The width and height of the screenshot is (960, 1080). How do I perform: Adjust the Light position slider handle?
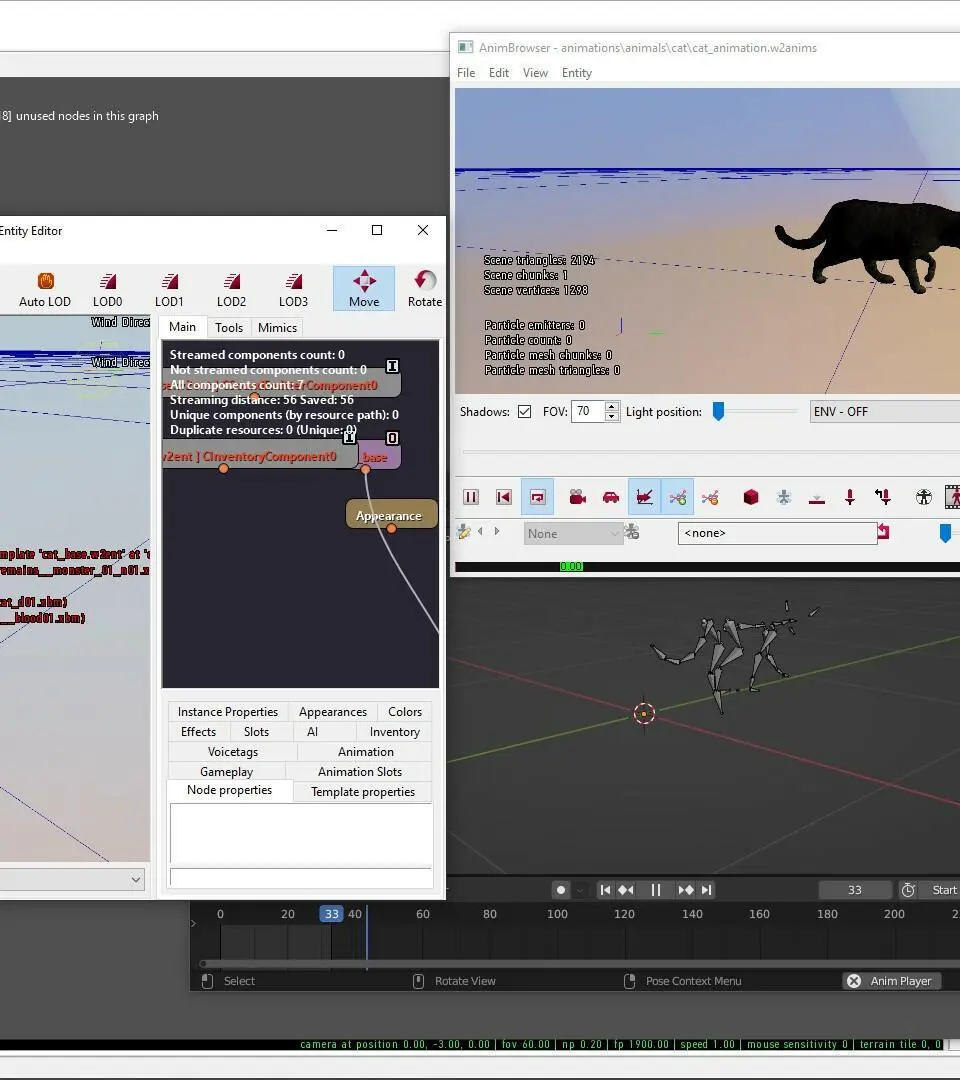coord(718,412)
